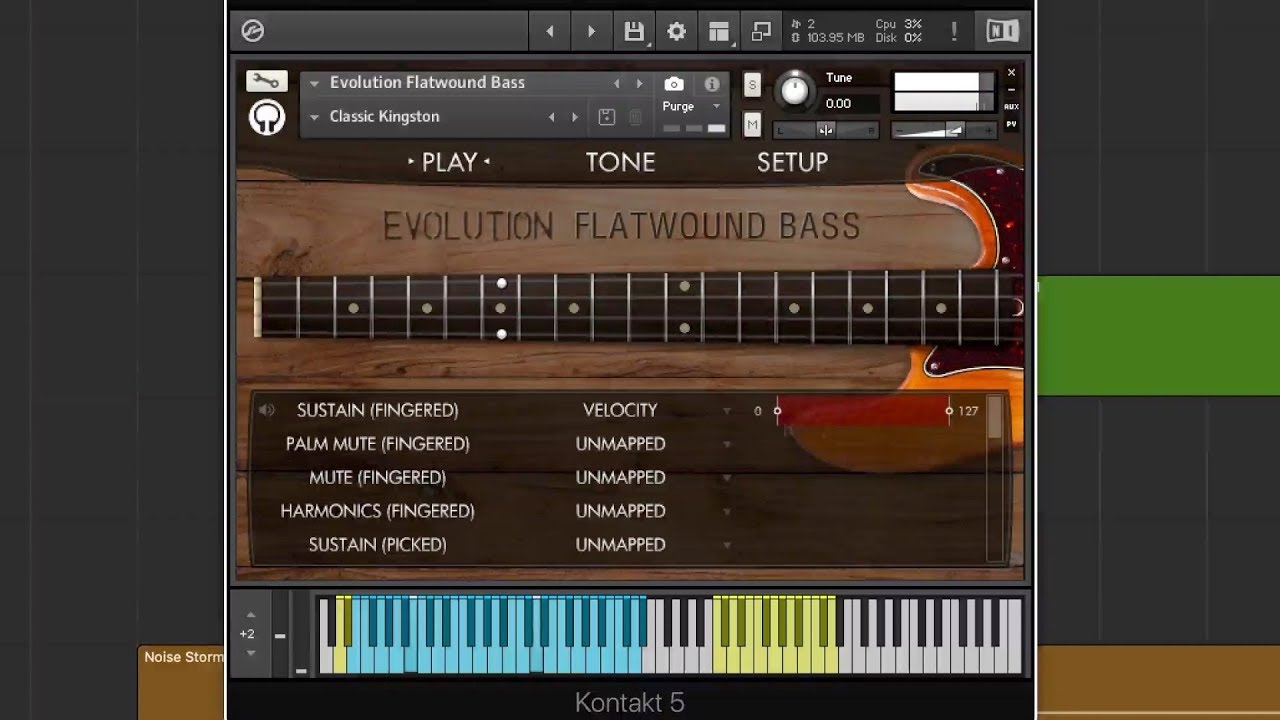The height and width of the screenshot is (720, 1280).
Task: Select next snapshot beside Classic Kingston
Action: [x=574, y=117]
